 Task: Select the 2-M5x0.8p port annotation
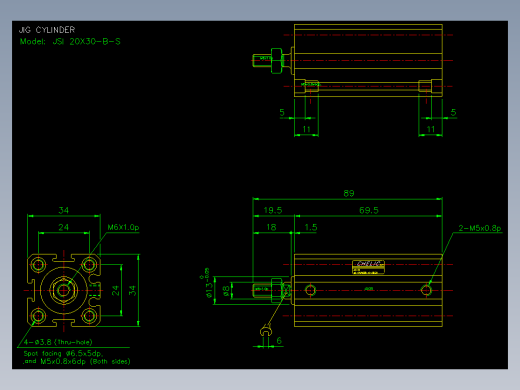[480, 228]
